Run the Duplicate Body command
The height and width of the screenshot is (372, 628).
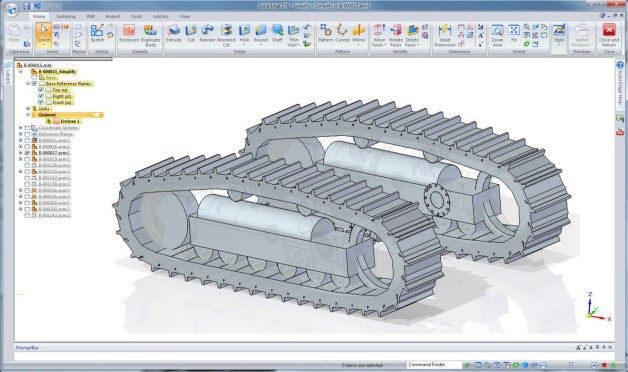(x=150, y=35)
